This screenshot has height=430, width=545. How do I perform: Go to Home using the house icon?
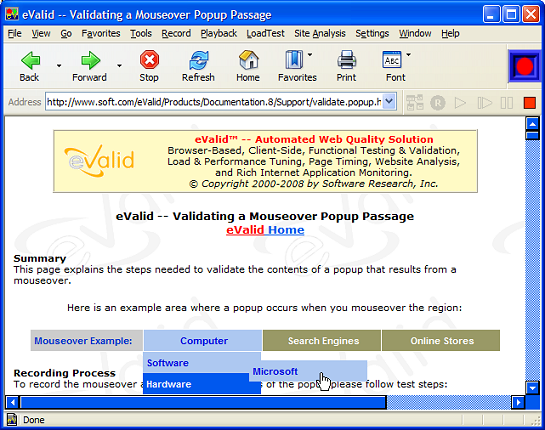pos(249,60)
